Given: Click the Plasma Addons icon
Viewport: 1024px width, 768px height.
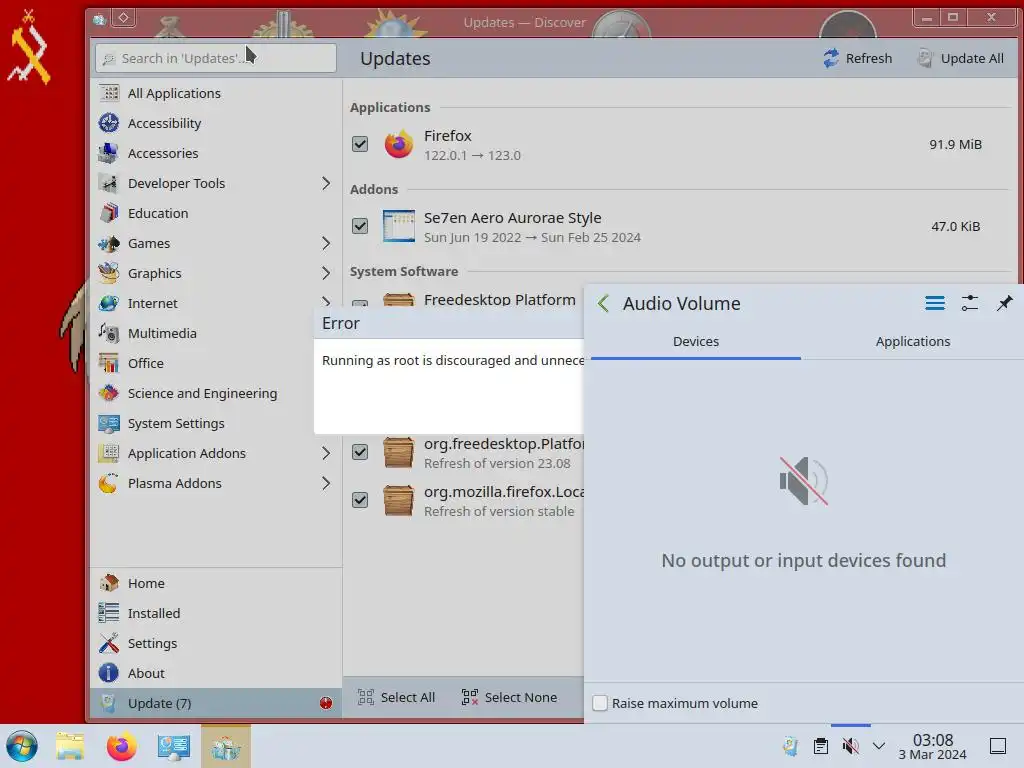Looking at the screenshot, I should click(108, 483).
